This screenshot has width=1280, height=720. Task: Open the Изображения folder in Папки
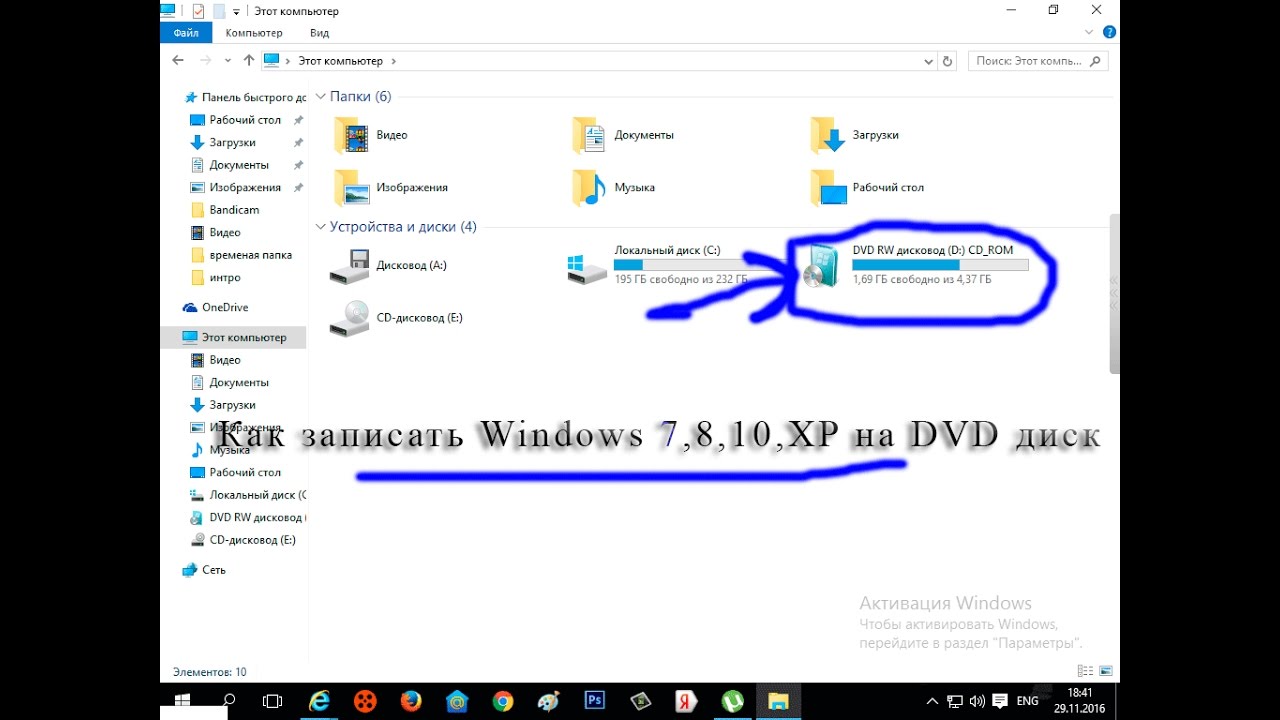click(x=391, y=187)
